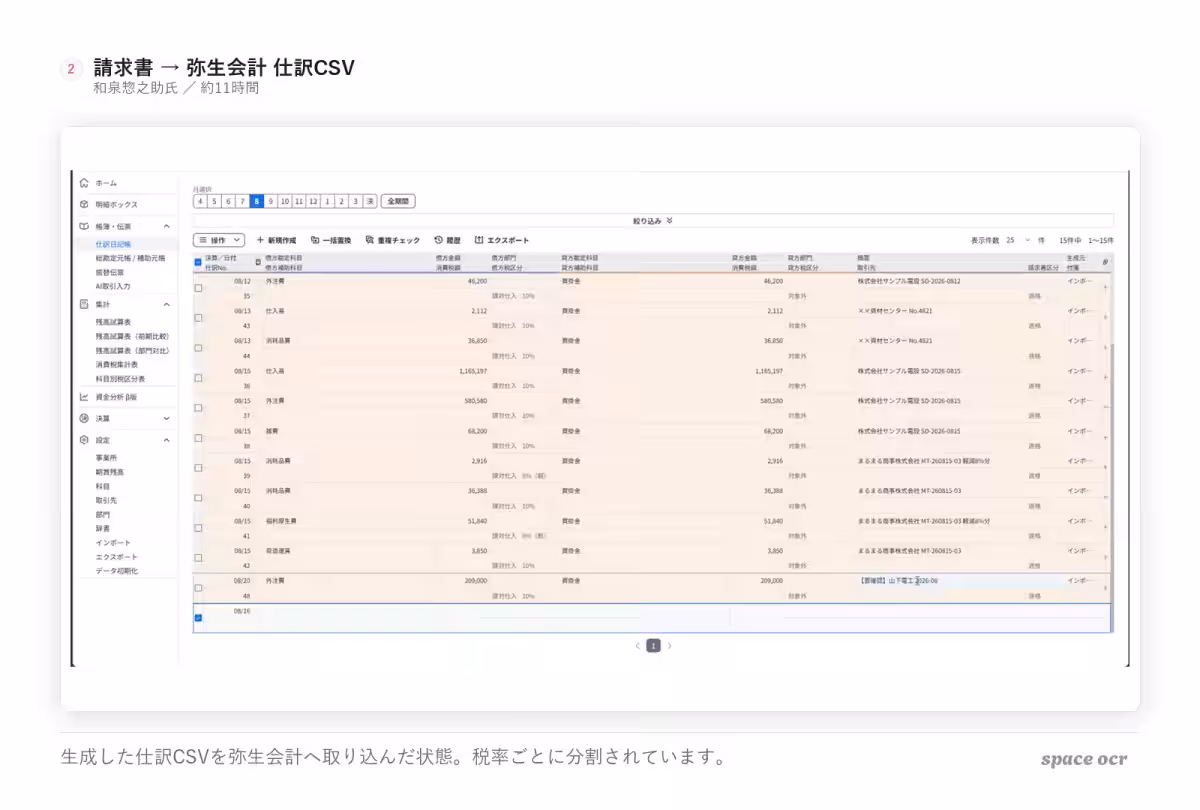
Task: Select the 決 closing period tab
Action: click(370, 201)
